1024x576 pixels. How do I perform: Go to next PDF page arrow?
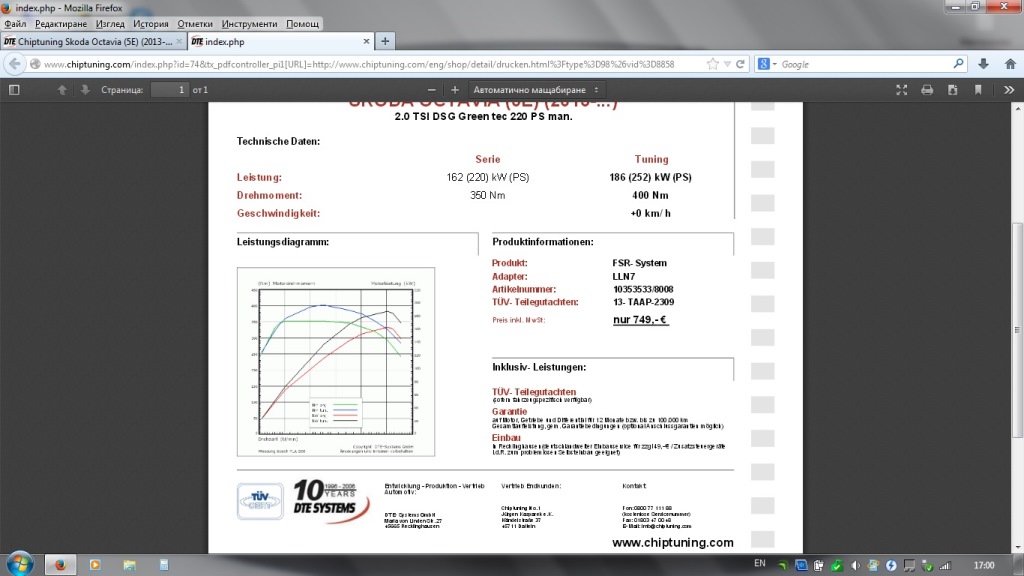[x=85, y=89]
